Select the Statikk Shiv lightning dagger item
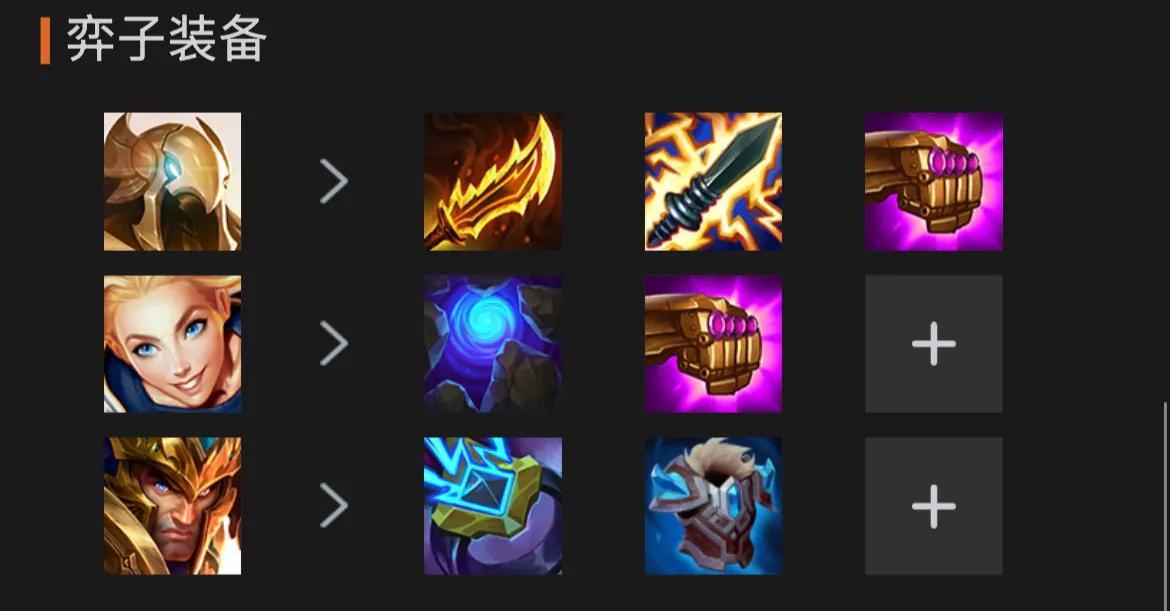This screenshot has height=611, width=1170. (x=713, y=181)
